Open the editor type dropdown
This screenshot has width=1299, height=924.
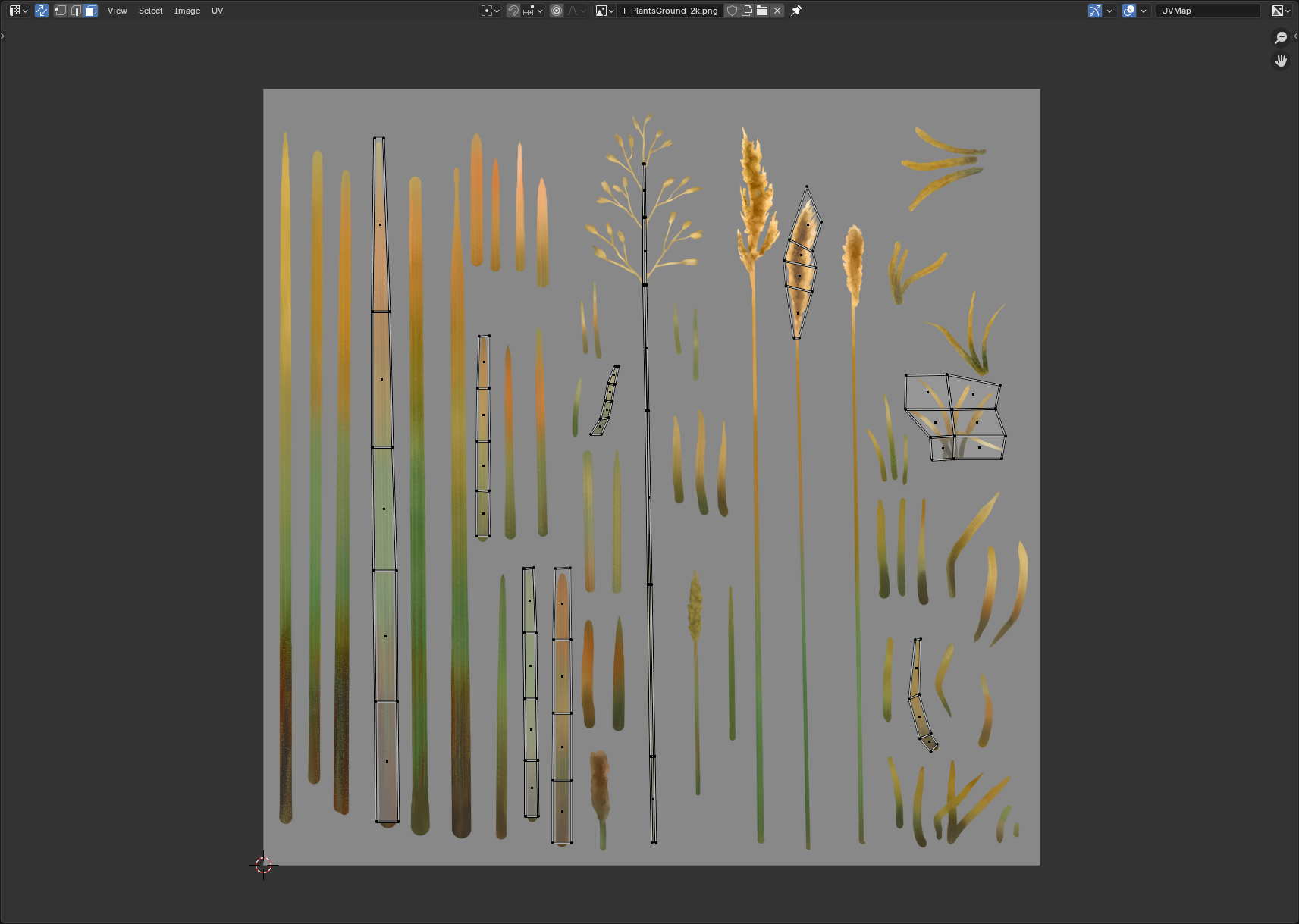(x=18, y=11)
